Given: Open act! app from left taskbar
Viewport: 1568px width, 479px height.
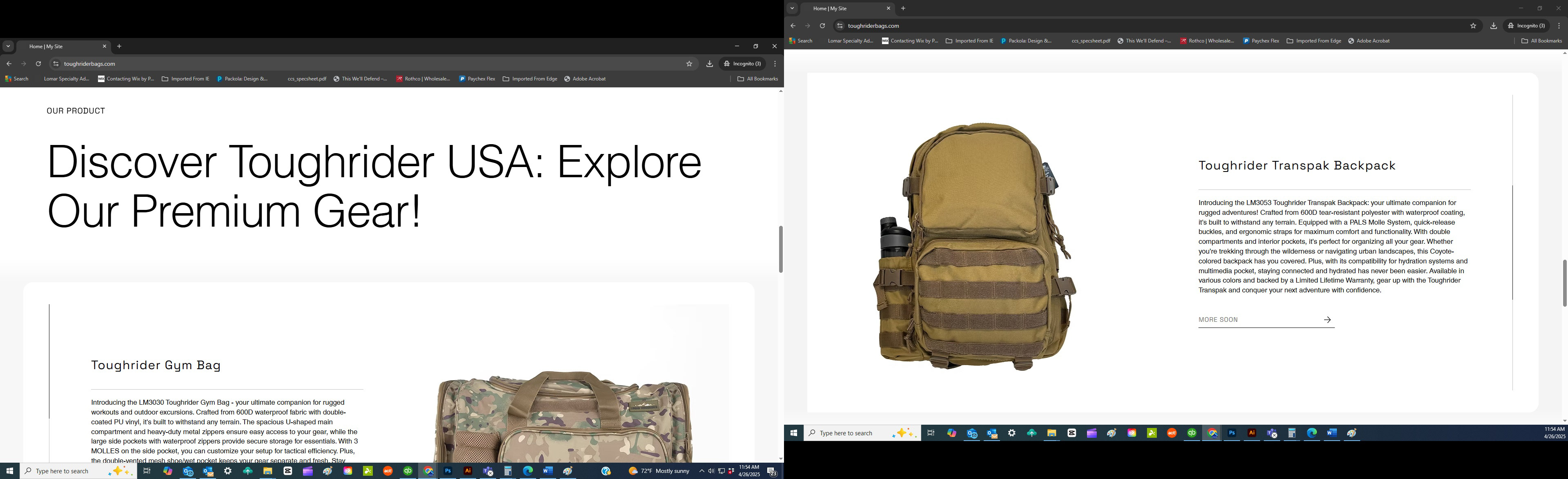Looking at the screenshot, I should coord(388,471).
